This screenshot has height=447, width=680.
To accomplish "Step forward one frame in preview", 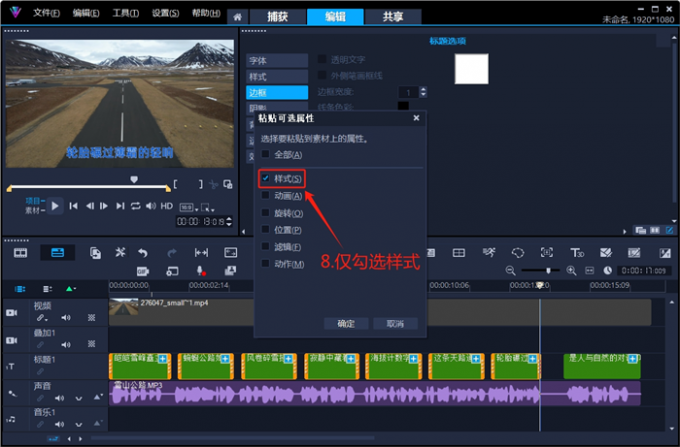I will (x=104, y=206).
